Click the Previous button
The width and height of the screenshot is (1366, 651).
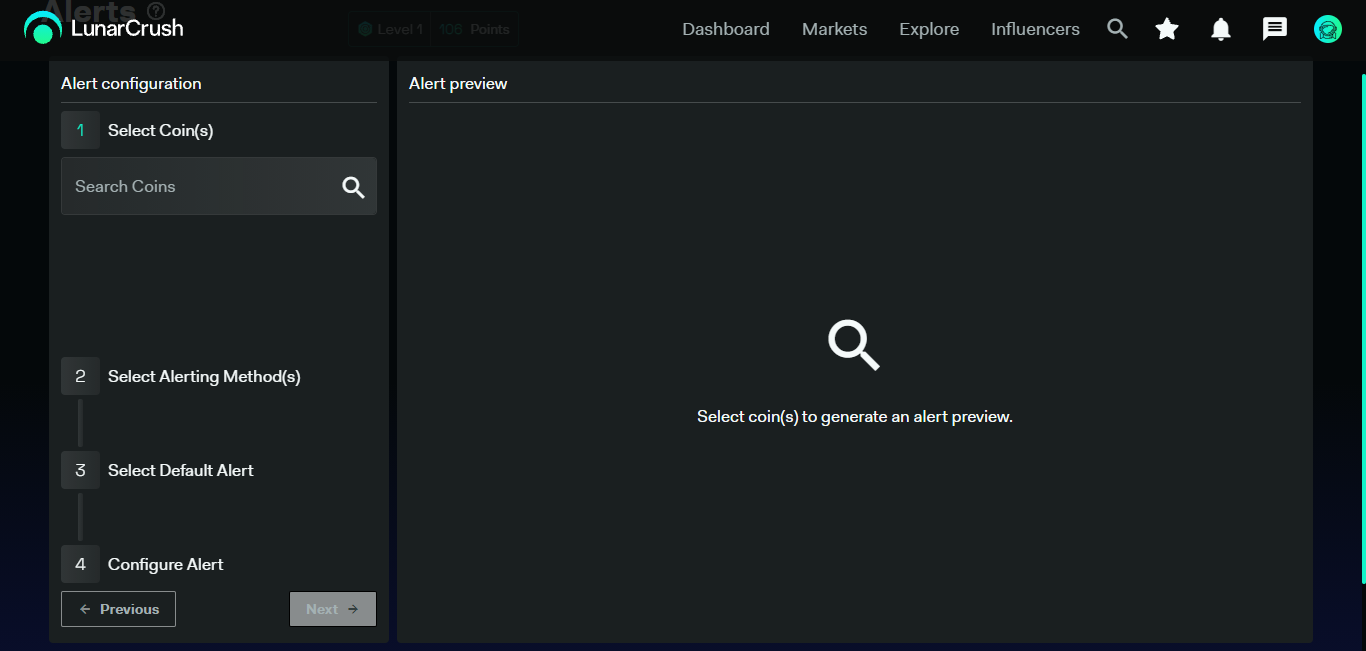click(118, 609)
